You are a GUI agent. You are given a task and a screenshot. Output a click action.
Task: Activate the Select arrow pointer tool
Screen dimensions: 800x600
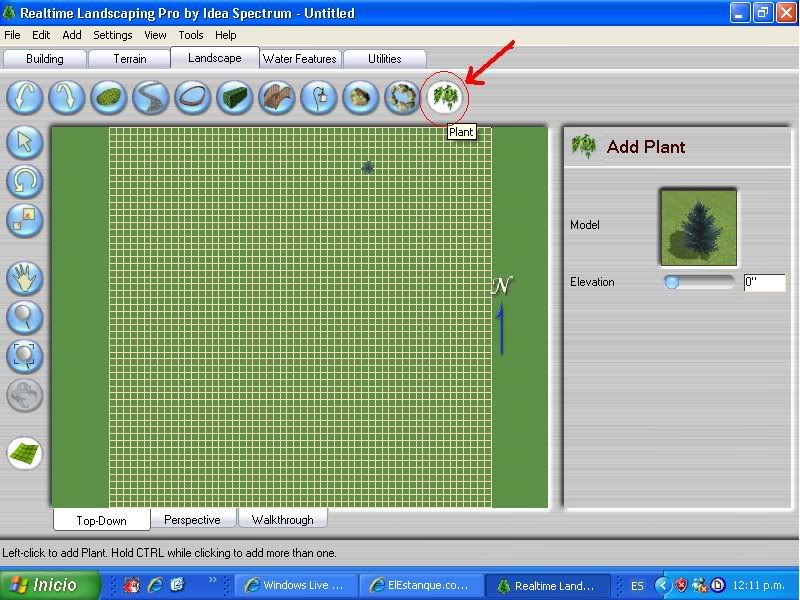(x=24, y=142)
